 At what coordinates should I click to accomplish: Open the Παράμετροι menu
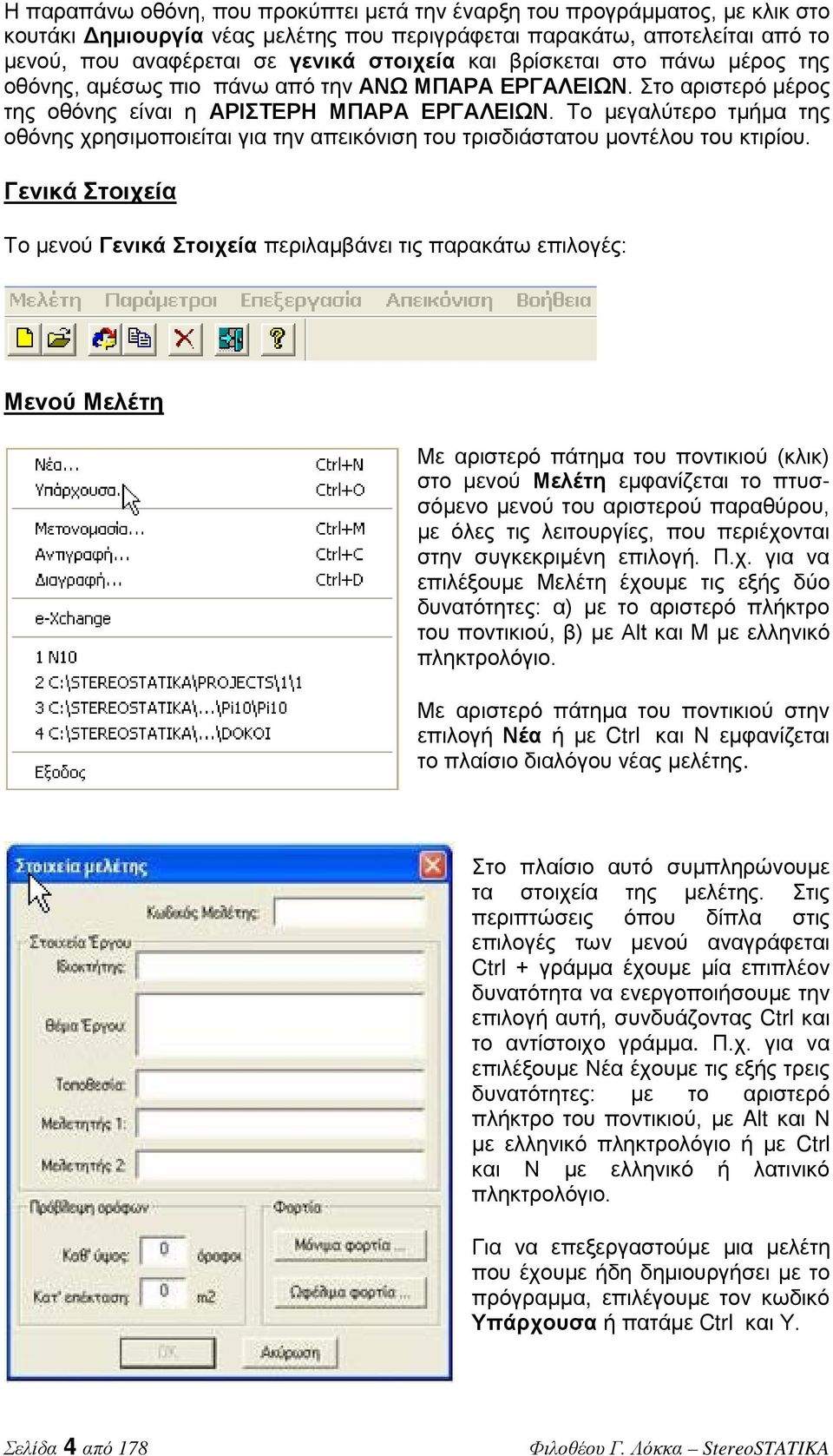click(x=161, y=300)
